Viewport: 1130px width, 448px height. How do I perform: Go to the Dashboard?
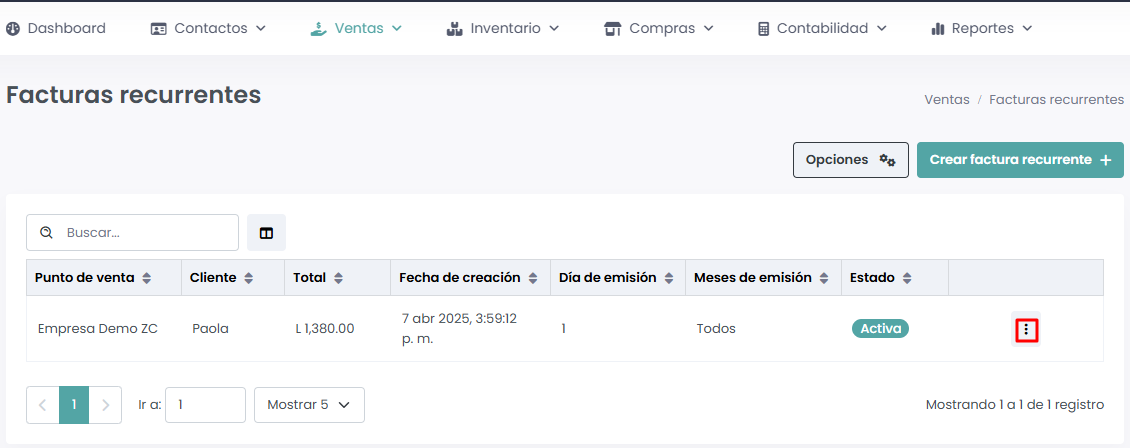(x=56, y=28)
